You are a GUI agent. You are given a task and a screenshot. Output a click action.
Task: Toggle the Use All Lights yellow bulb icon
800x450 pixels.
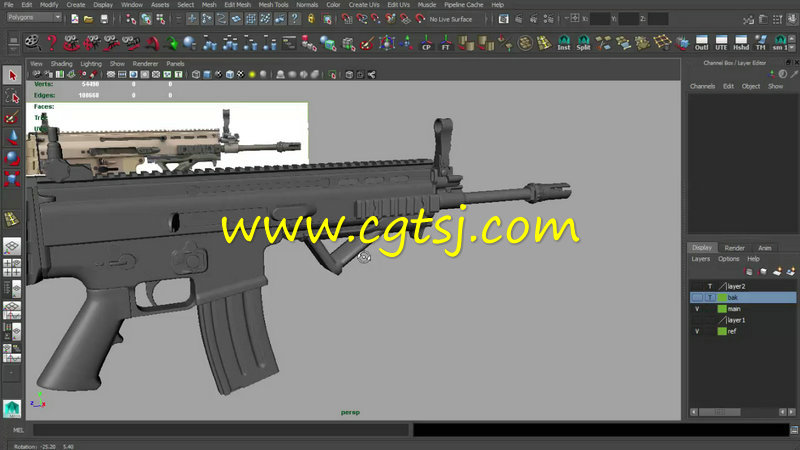coord(252,74)
